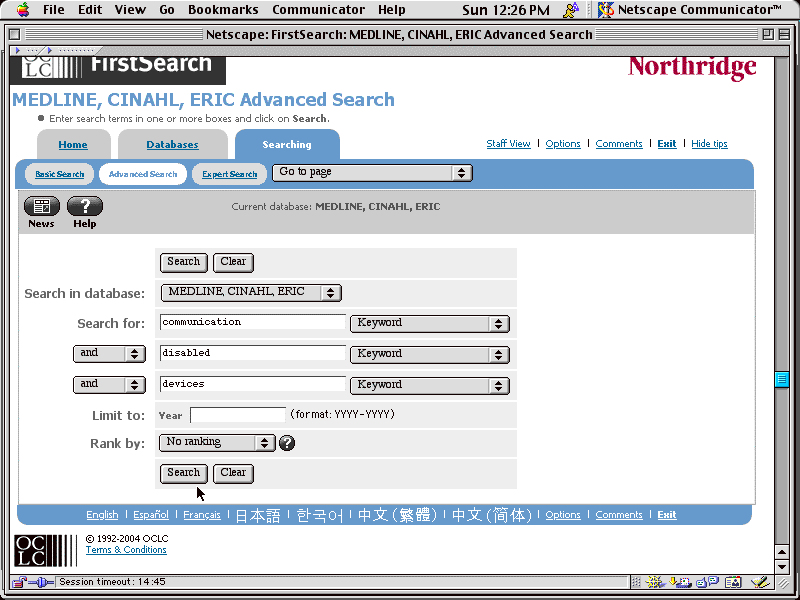The height and width of the screenshot is (600, 800).
Task: Open Navigator from the component bar
Action: 655,582
